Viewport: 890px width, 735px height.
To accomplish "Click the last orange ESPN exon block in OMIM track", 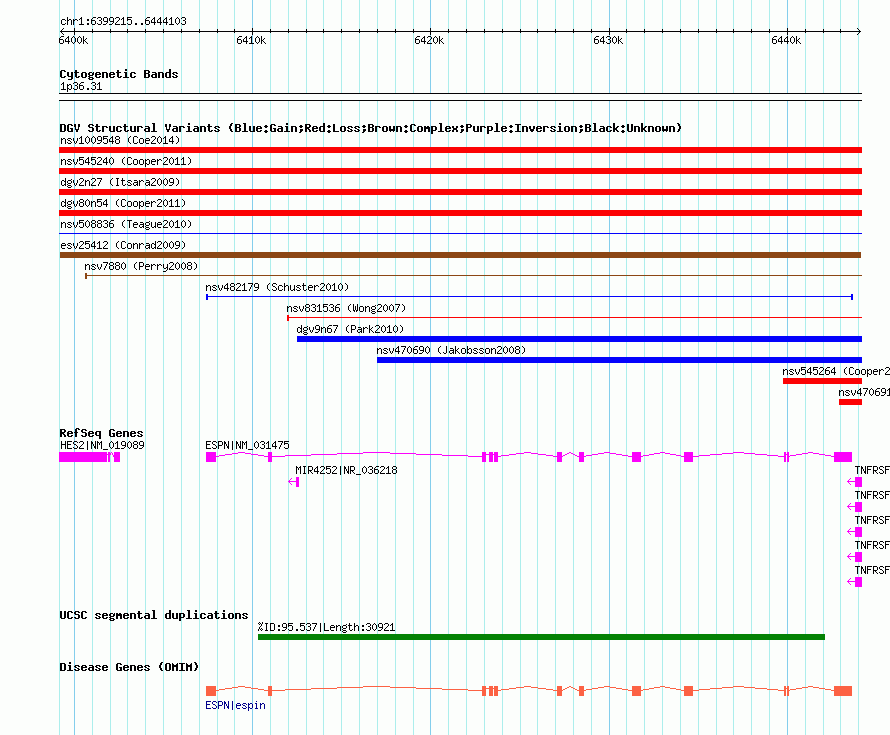I will pyautogui.click(x=843, y=691).
